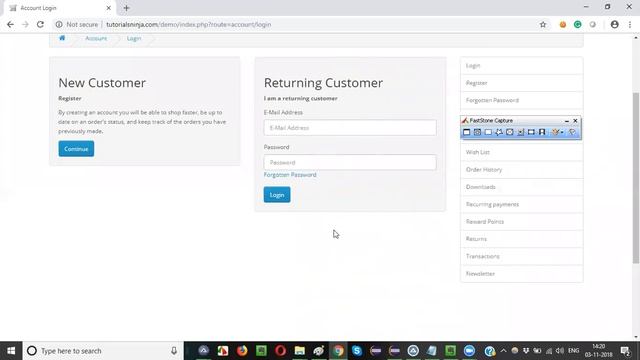The image size is (640, 360).
Task: Open Opera from the taskbar
Action: [x=280, y=351]
